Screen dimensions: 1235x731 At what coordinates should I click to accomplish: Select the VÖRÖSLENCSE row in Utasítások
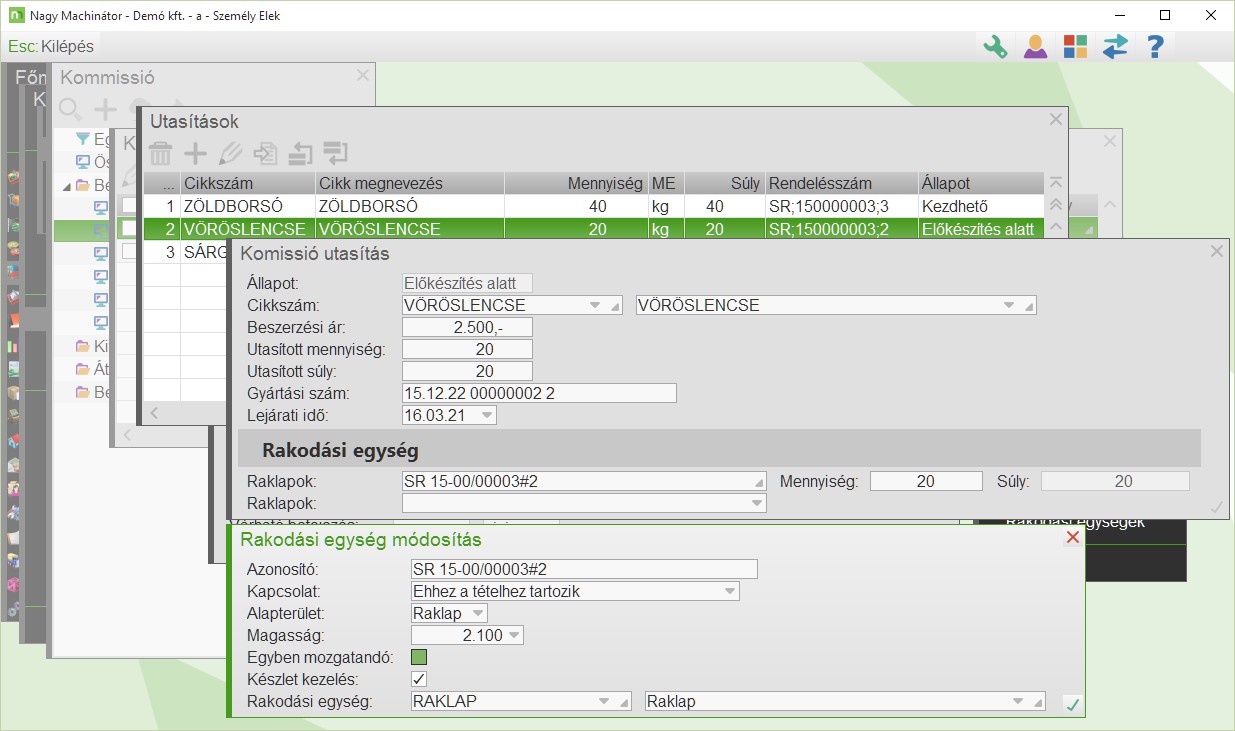(x=593, y=229)
